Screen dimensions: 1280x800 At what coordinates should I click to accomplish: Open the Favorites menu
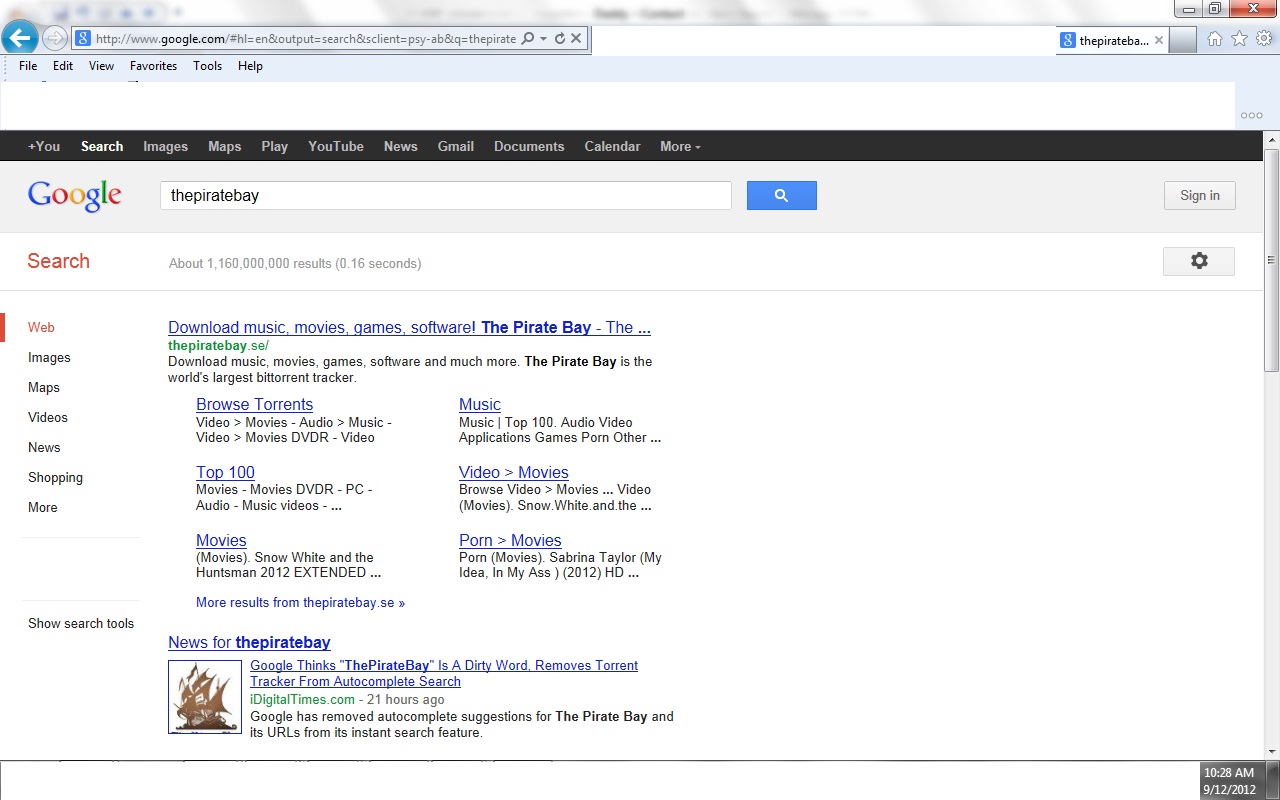pyautogui.click(x=153, y=66)
